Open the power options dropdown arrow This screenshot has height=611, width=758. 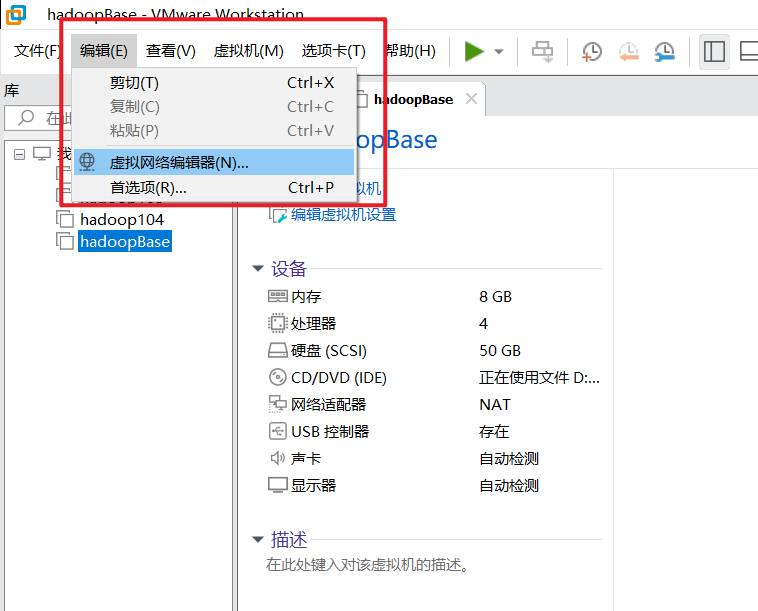pyautogui.click(x=499, y=51)
